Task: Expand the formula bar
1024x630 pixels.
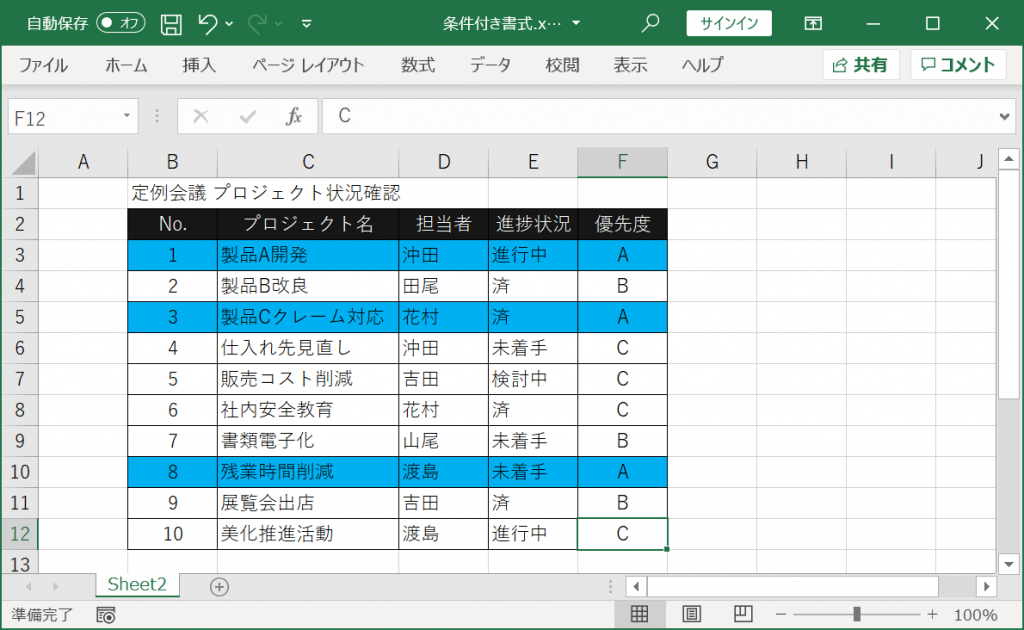Action: click(x=1004, y=117)
